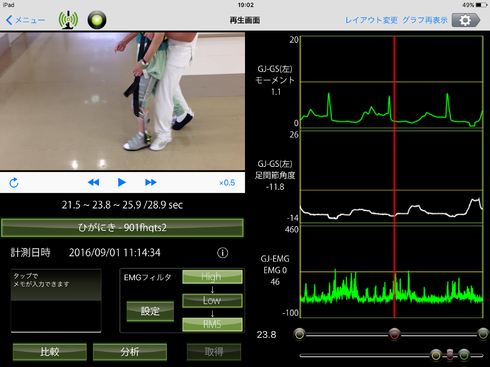Click the yellow handle on lower range slider

[x=436, y=355]
